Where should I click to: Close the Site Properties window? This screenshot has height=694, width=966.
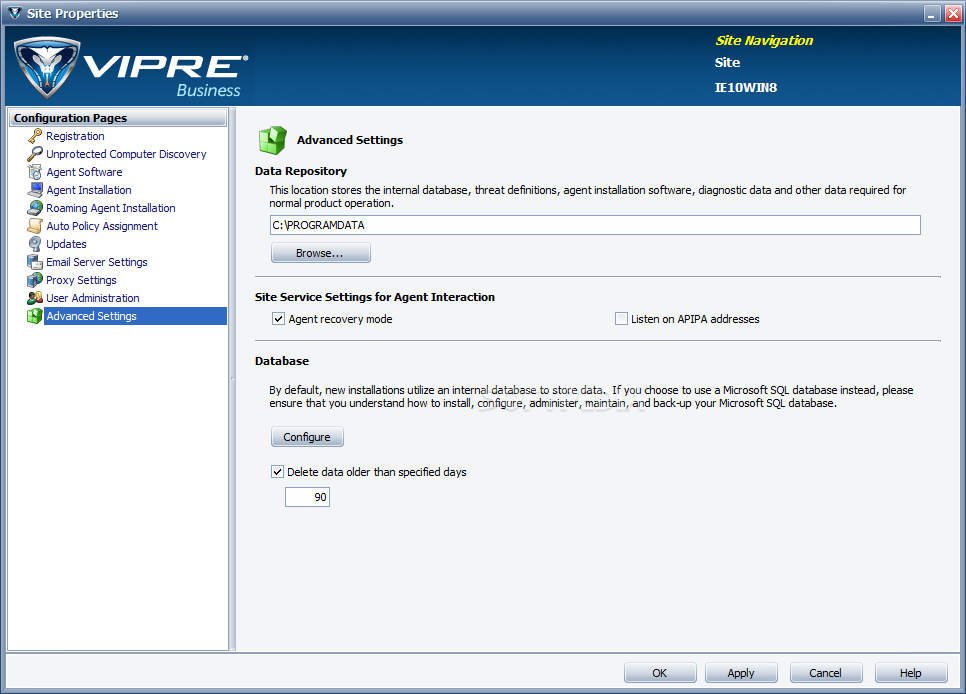tap(953, 14)
